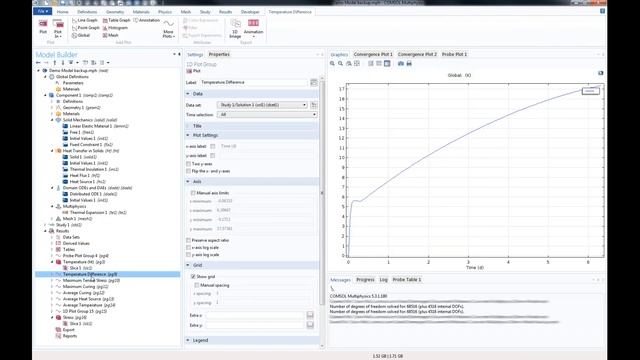The height and width of the screenshot is (360, 640).
Task: Open the Plot In ribbon button
Action: click(x=58, y=29)
